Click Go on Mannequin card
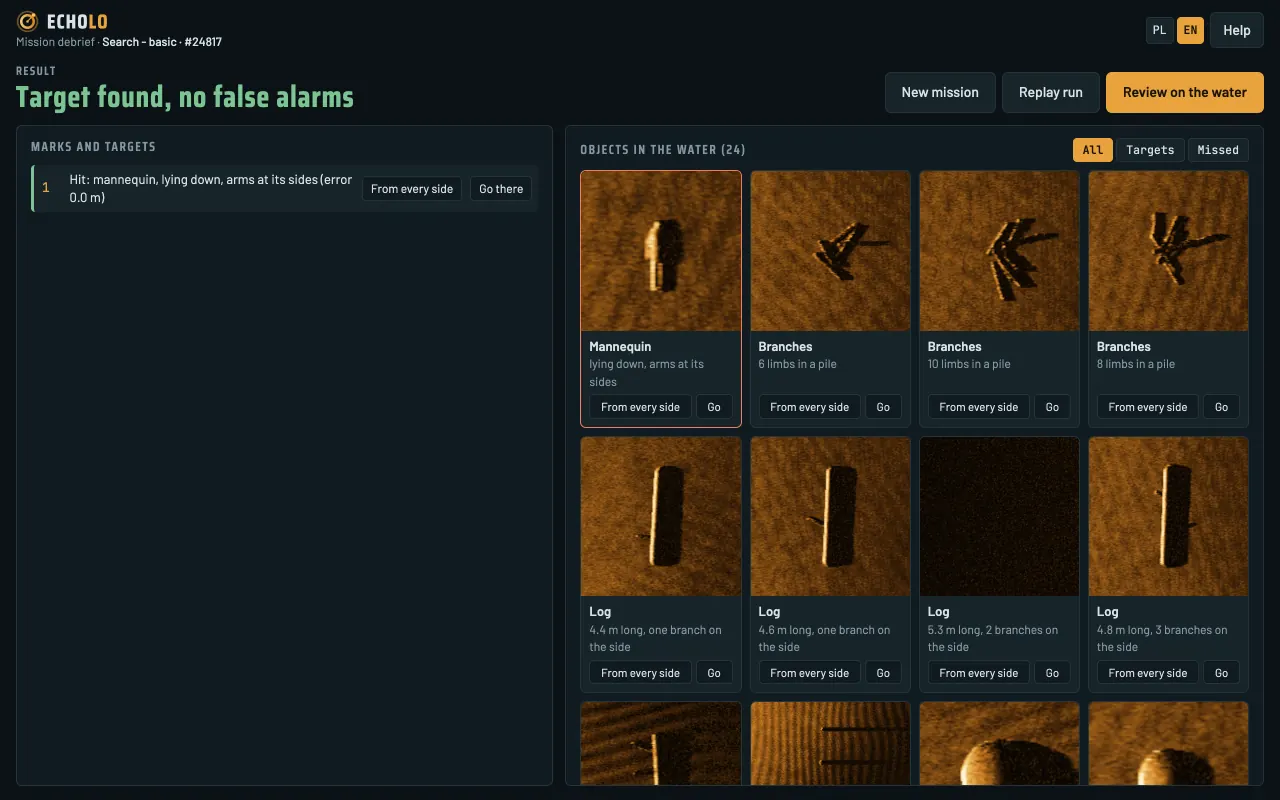 714,407
